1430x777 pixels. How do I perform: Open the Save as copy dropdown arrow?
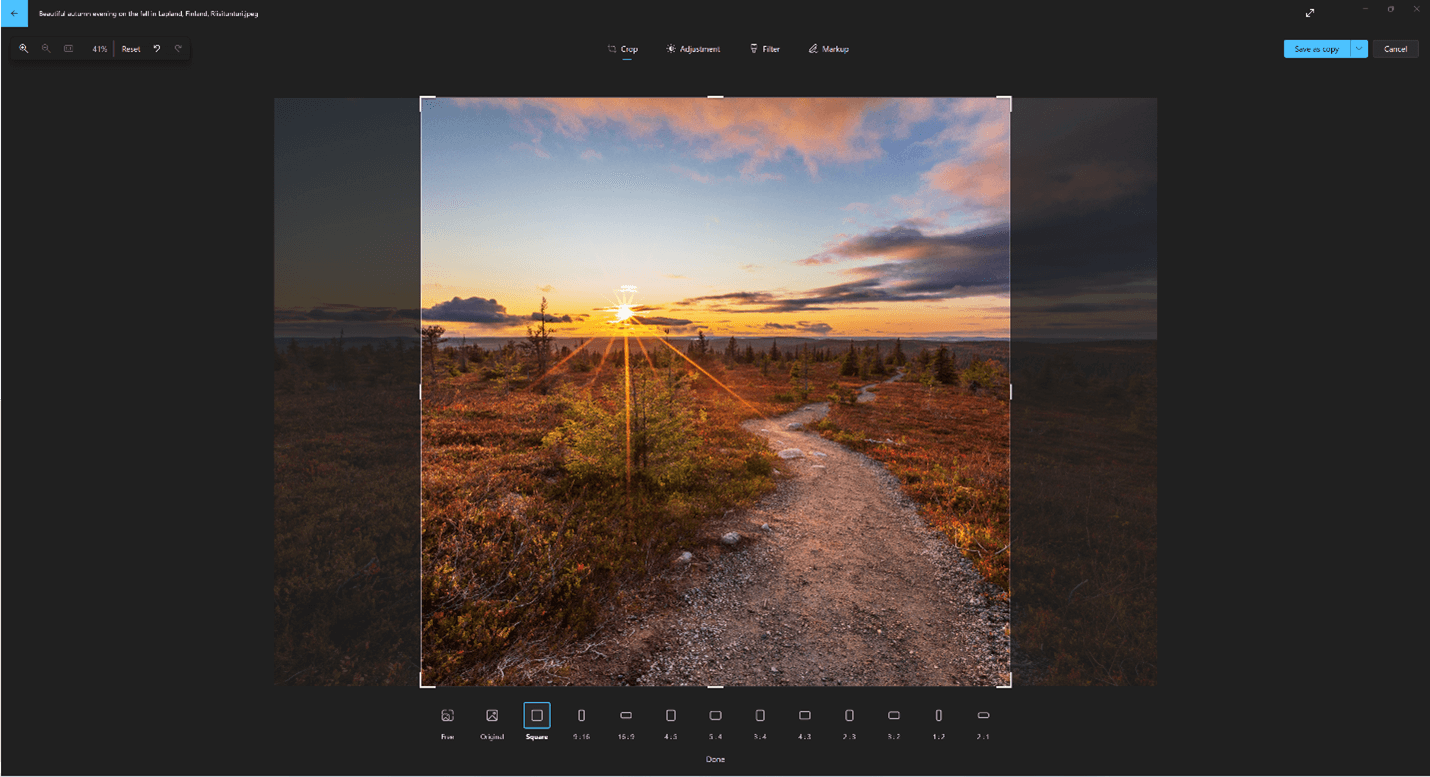[x=1358, y=48]
